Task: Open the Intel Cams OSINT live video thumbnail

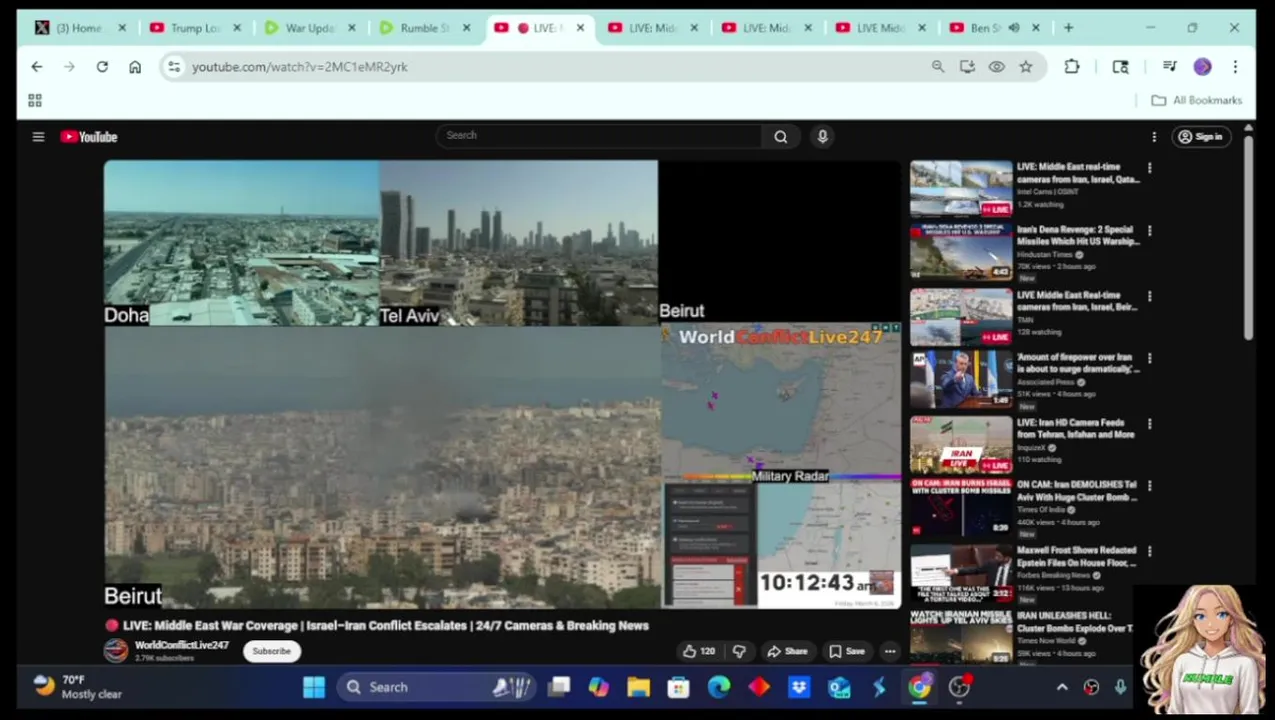Action: [961, 189]
